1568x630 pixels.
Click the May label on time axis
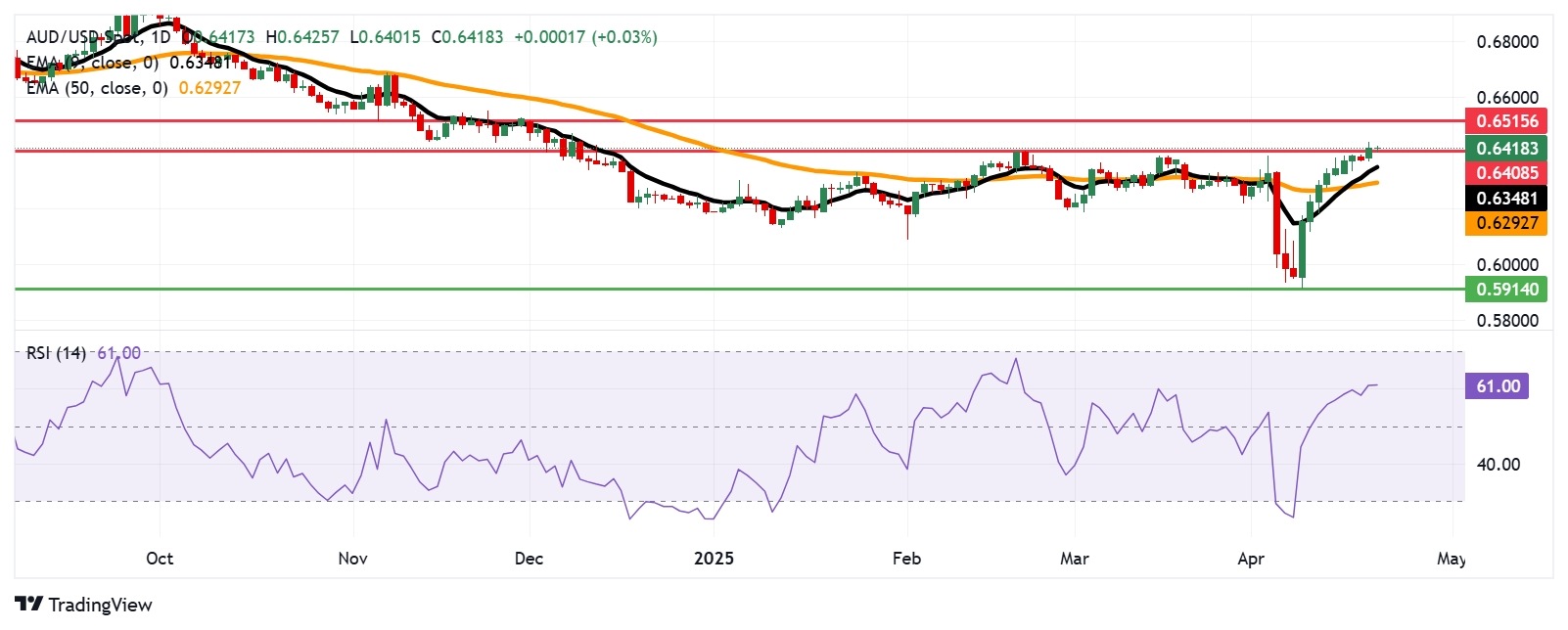coord(1451,559)
